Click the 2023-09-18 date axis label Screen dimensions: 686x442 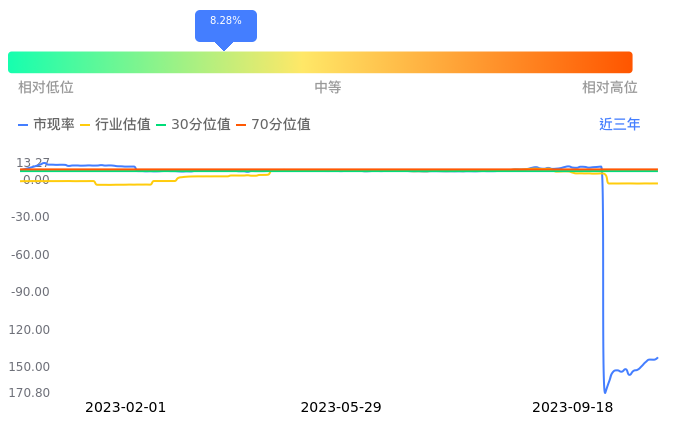click(572, 407)
